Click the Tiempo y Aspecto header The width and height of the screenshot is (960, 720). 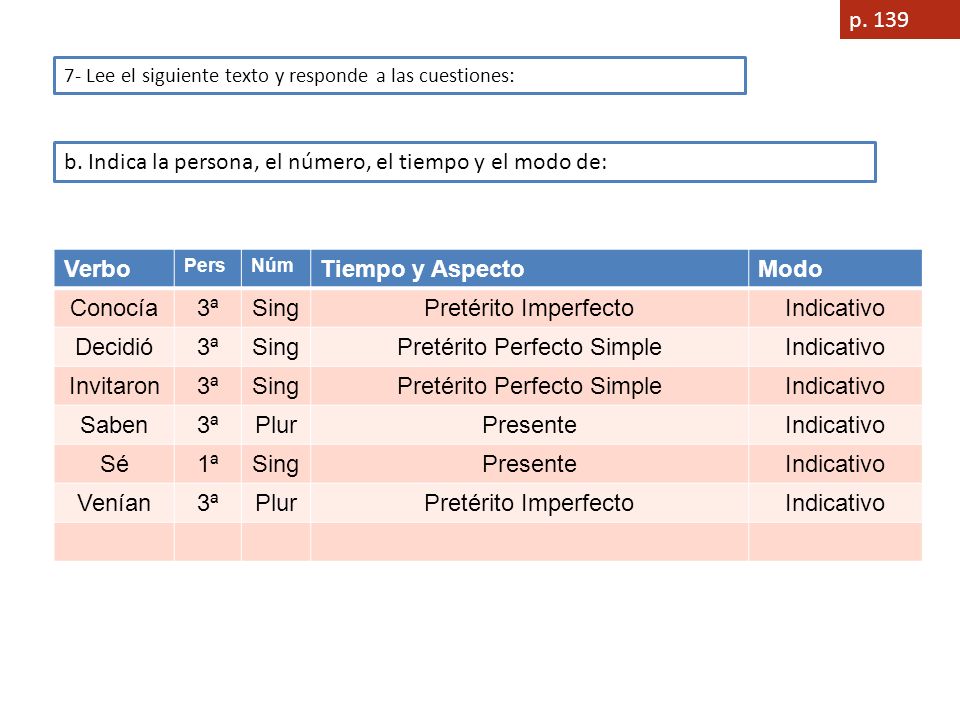coord(529,268)
